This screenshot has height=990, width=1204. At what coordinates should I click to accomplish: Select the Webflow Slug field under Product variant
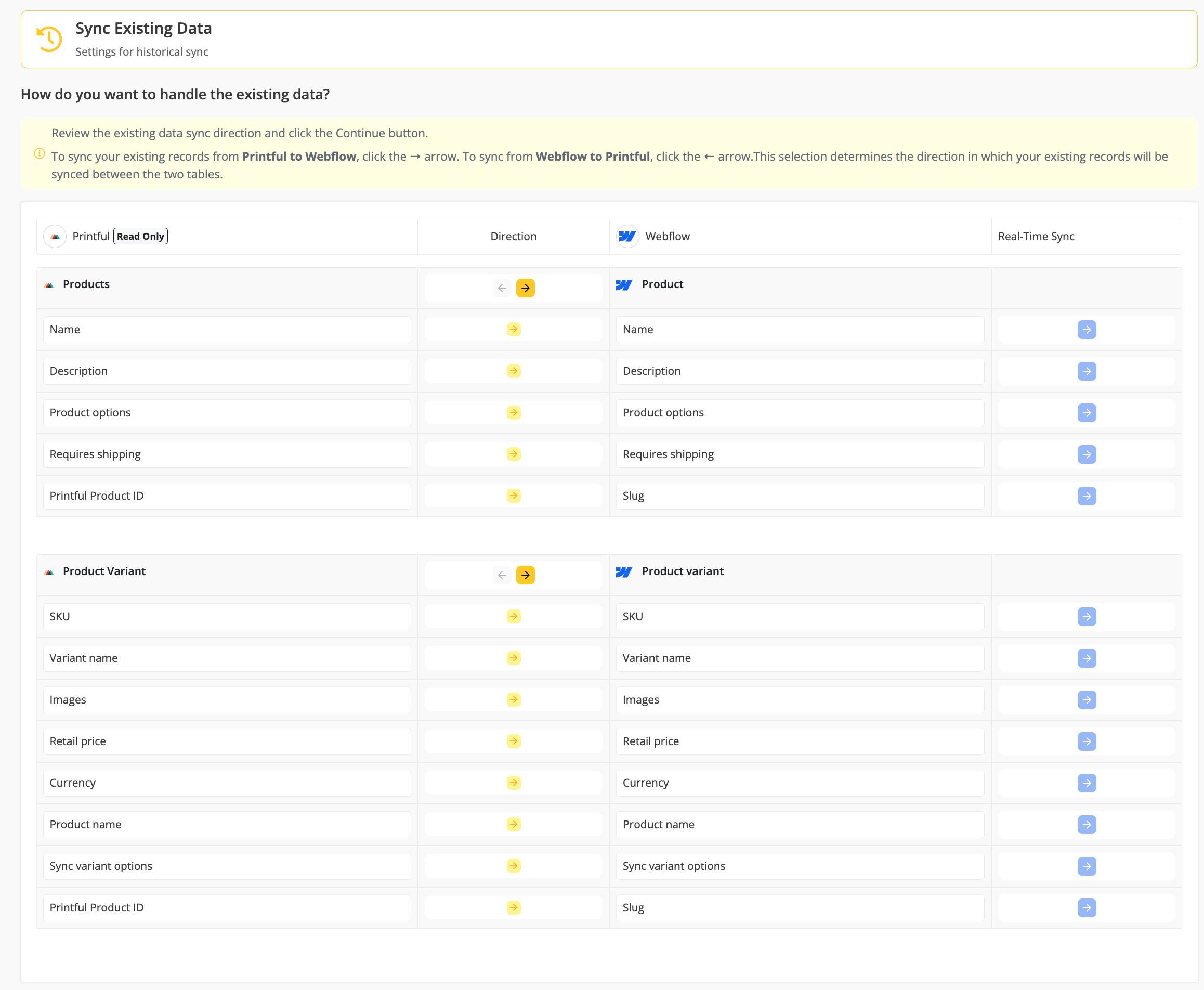800,908
